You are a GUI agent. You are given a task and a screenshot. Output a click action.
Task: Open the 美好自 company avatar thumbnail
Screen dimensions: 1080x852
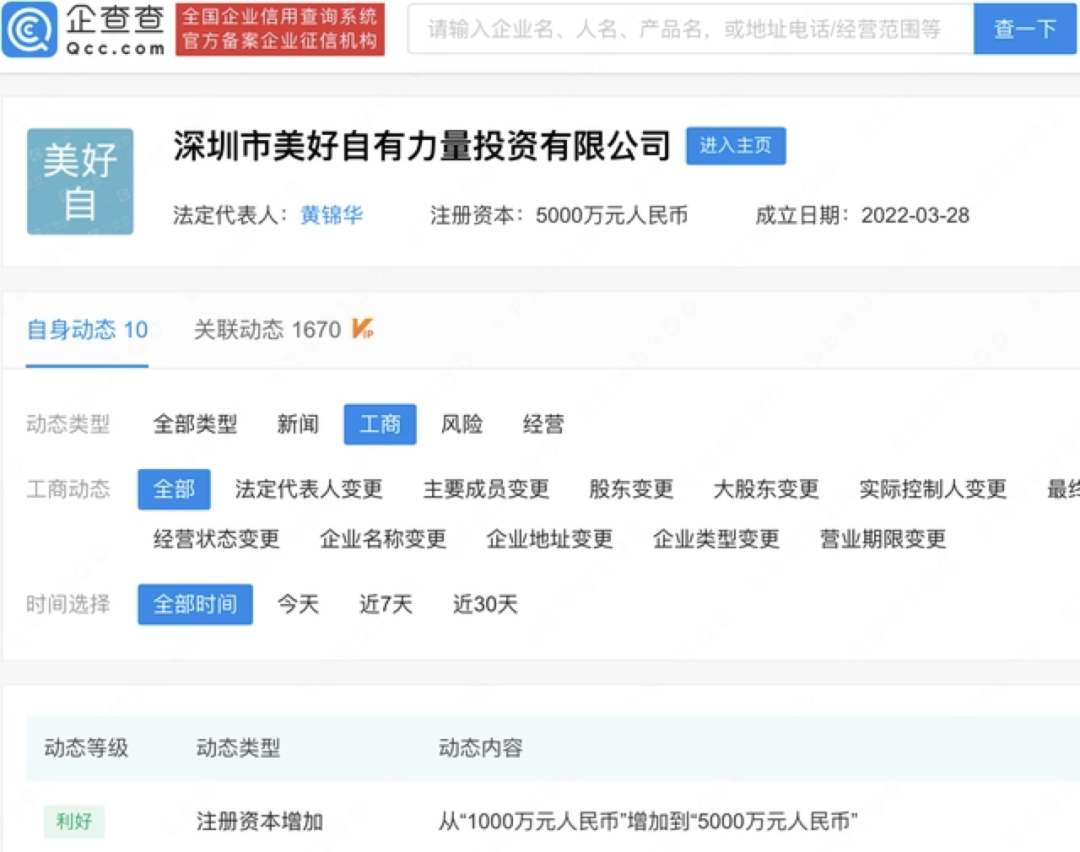80,181
